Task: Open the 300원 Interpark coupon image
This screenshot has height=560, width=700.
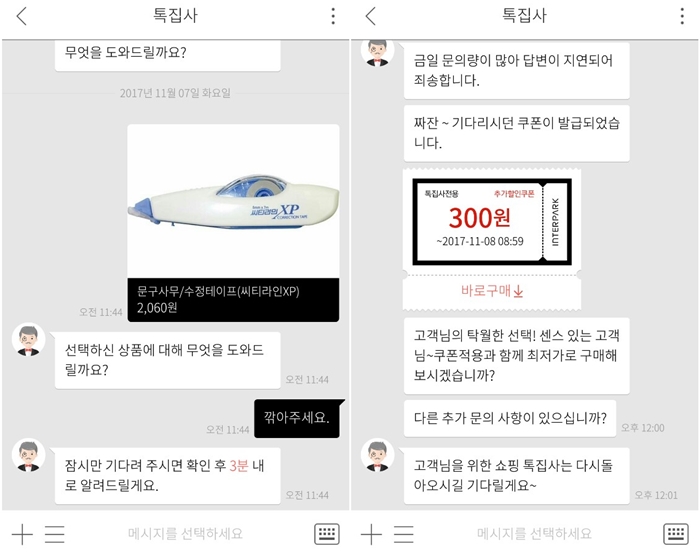Action: pos(492,222)
